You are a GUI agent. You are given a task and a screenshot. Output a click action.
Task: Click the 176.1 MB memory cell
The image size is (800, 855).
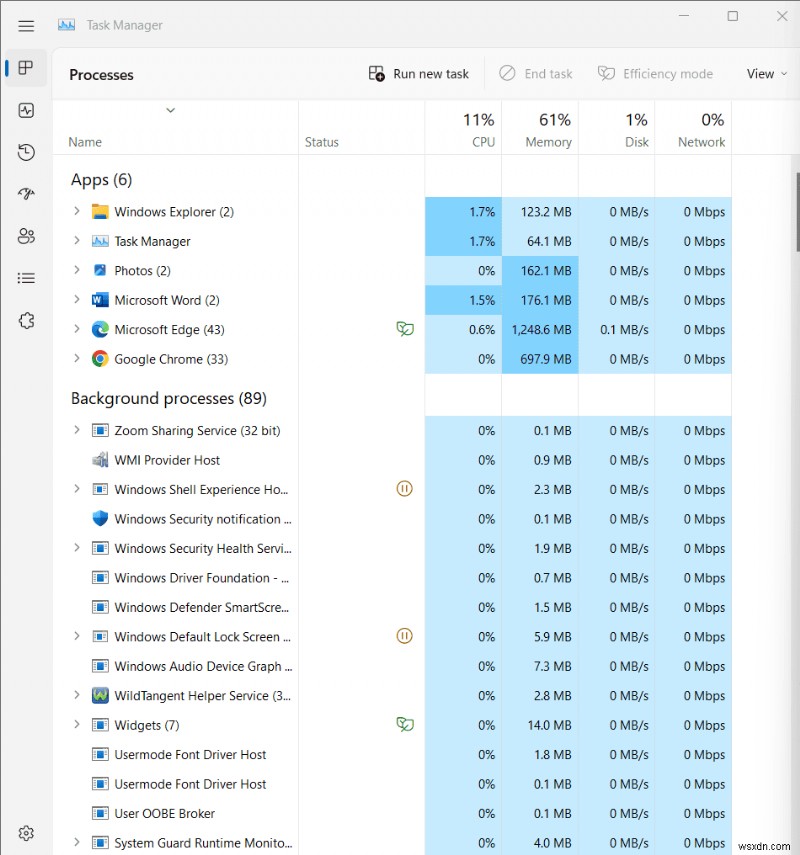(540, 300)
